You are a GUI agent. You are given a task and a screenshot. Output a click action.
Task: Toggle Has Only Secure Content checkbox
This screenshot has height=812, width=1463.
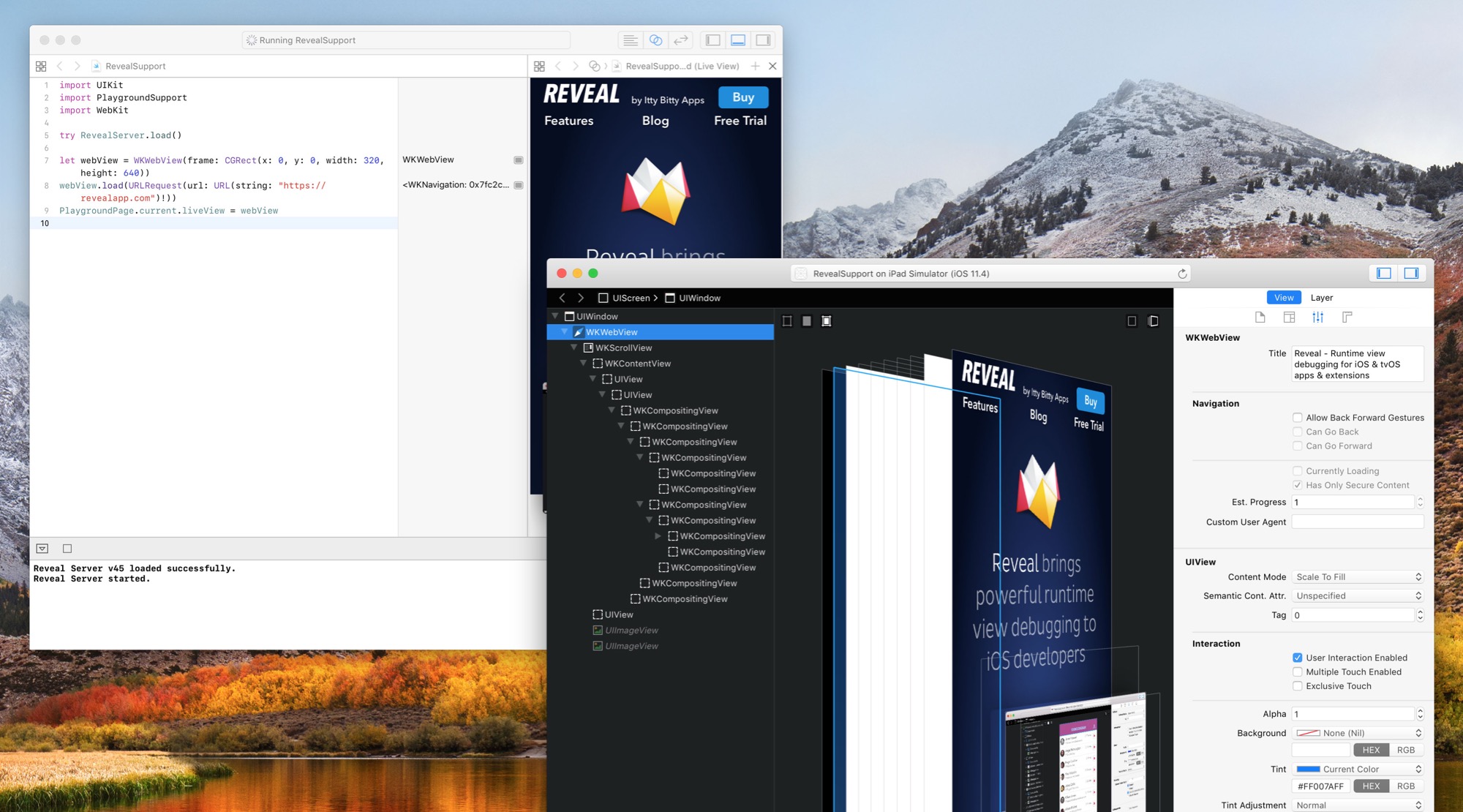1297,485
